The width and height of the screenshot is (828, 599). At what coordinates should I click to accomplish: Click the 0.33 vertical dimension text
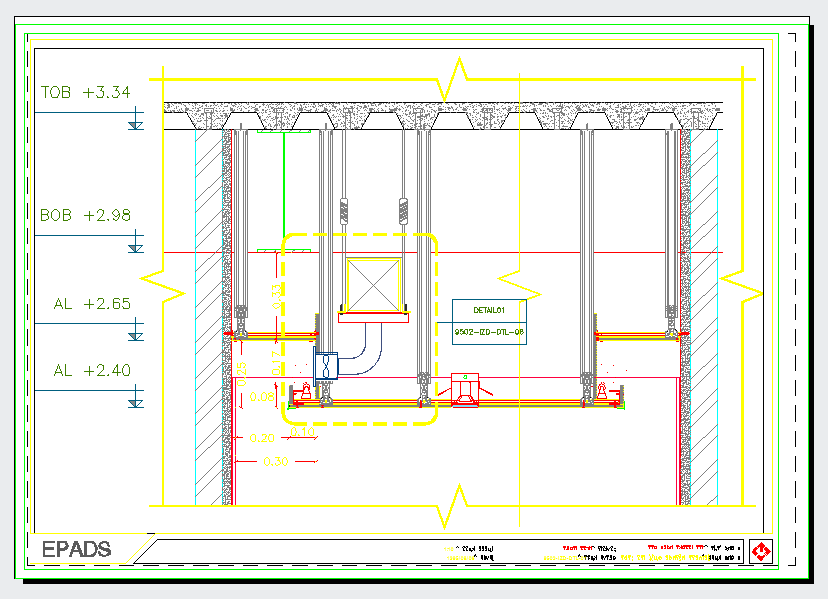point(277,295)
